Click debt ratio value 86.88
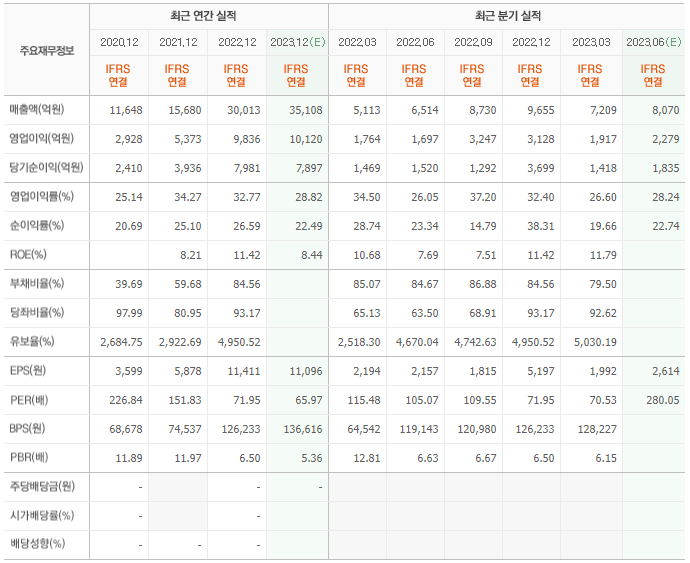 (x=483, y=284)
